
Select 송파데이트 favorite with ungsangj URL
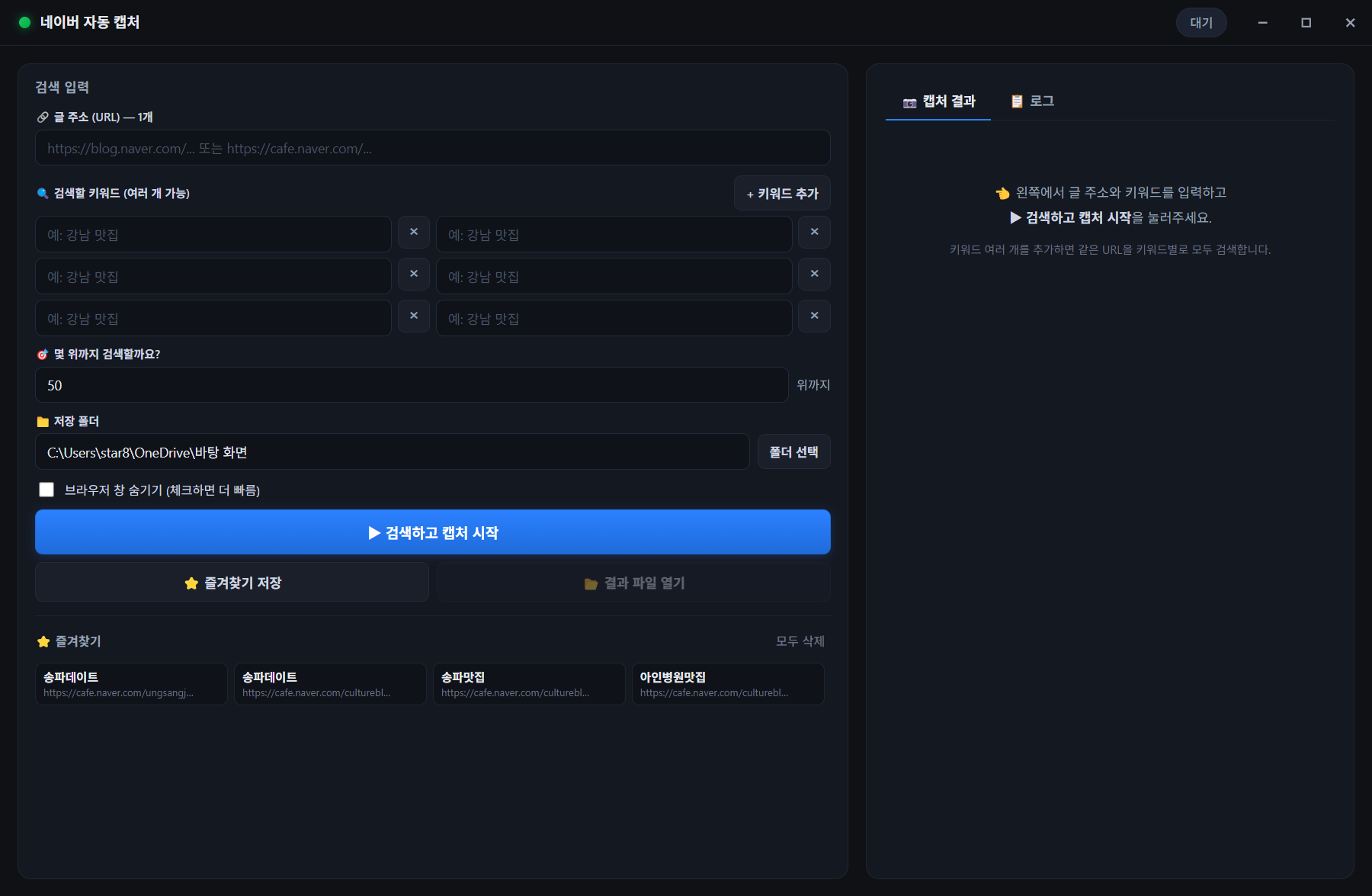tap(131, 684)
